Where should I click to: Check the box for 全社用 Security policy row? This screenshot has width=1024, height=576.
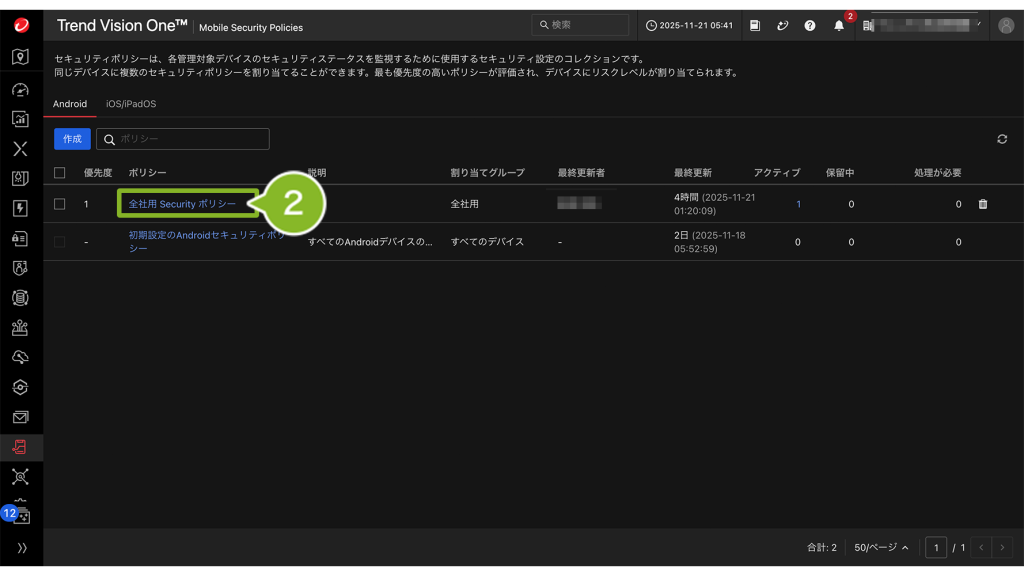[60, 204]
